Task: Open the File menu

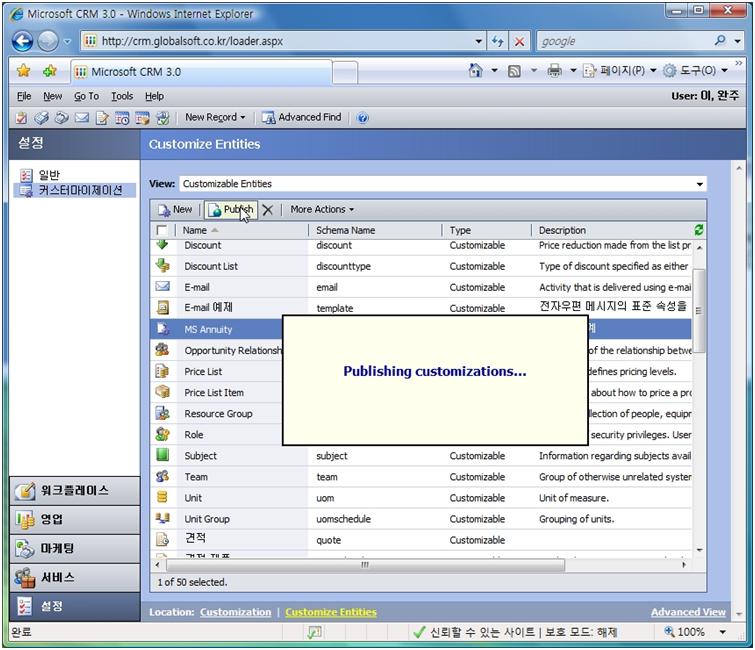Action: pyautogui.click(x=24, y=96)
